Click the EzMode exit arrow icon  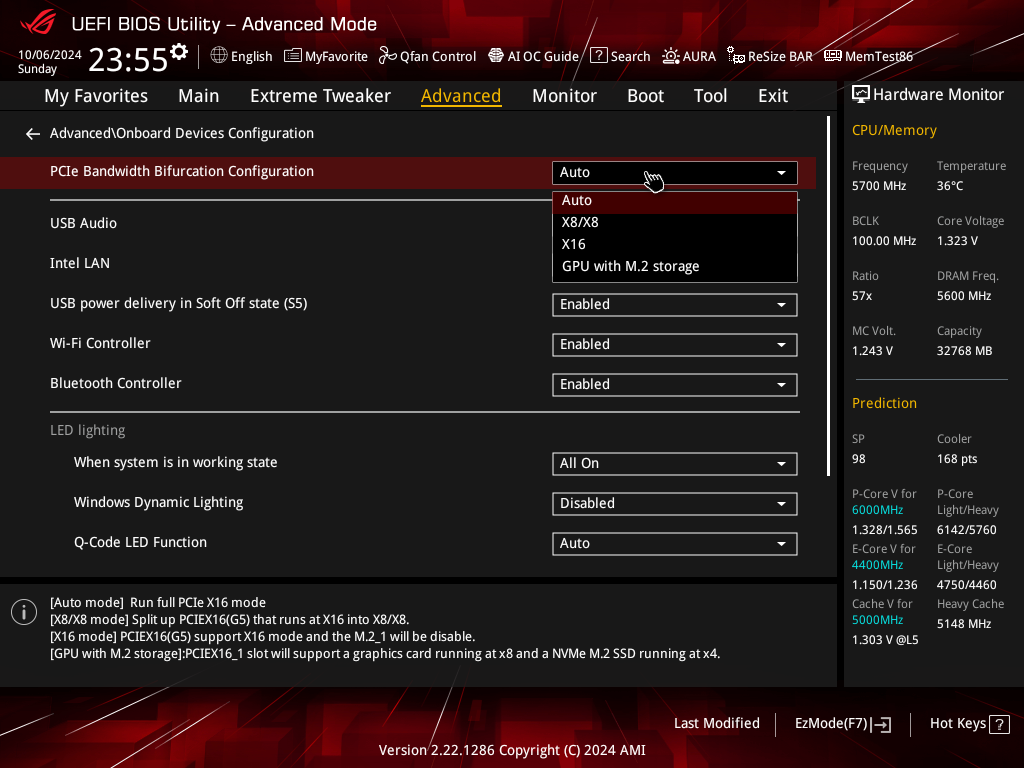(881, 724)
